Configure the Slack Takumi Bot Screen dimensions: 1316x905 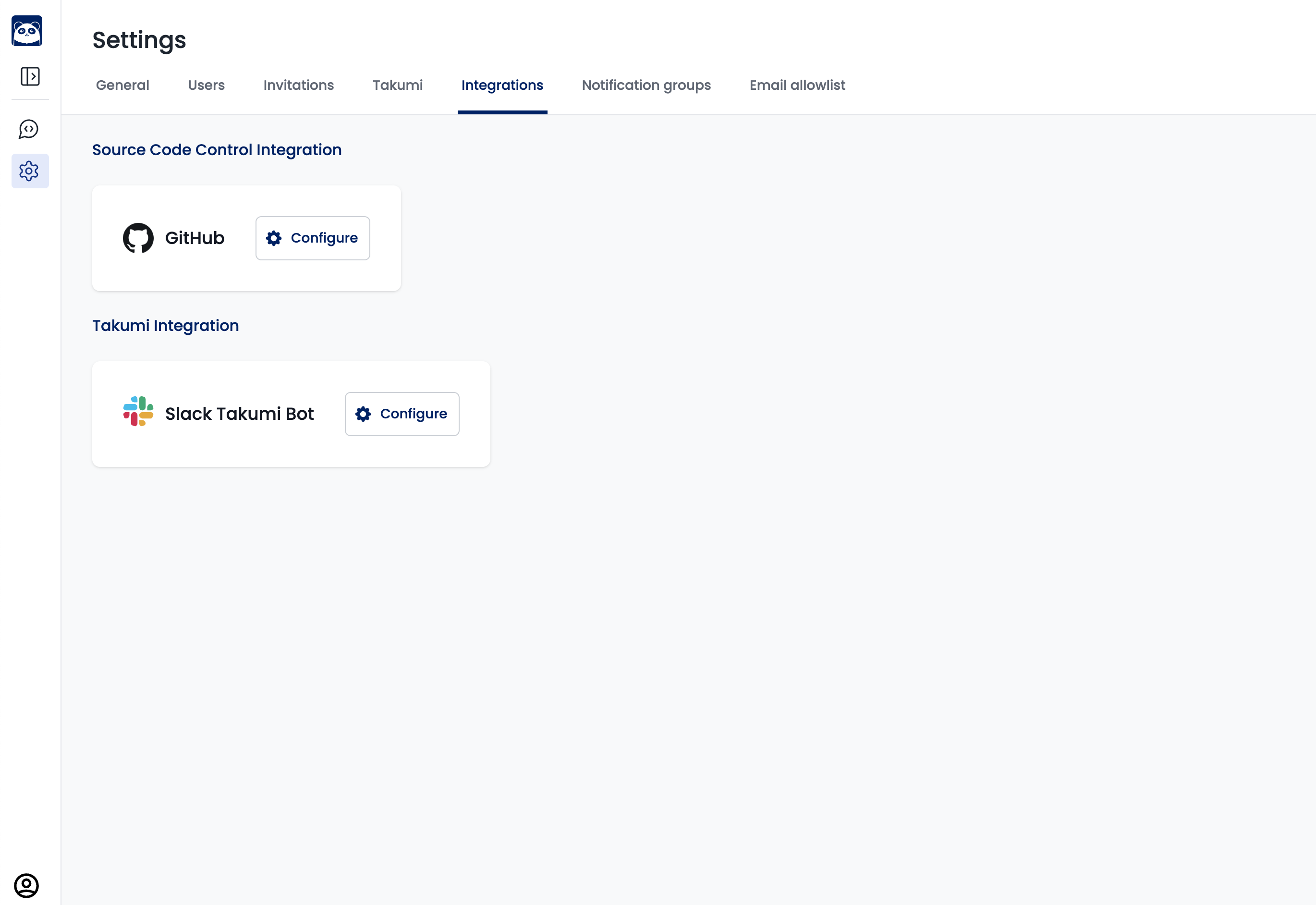coord(402,414)
